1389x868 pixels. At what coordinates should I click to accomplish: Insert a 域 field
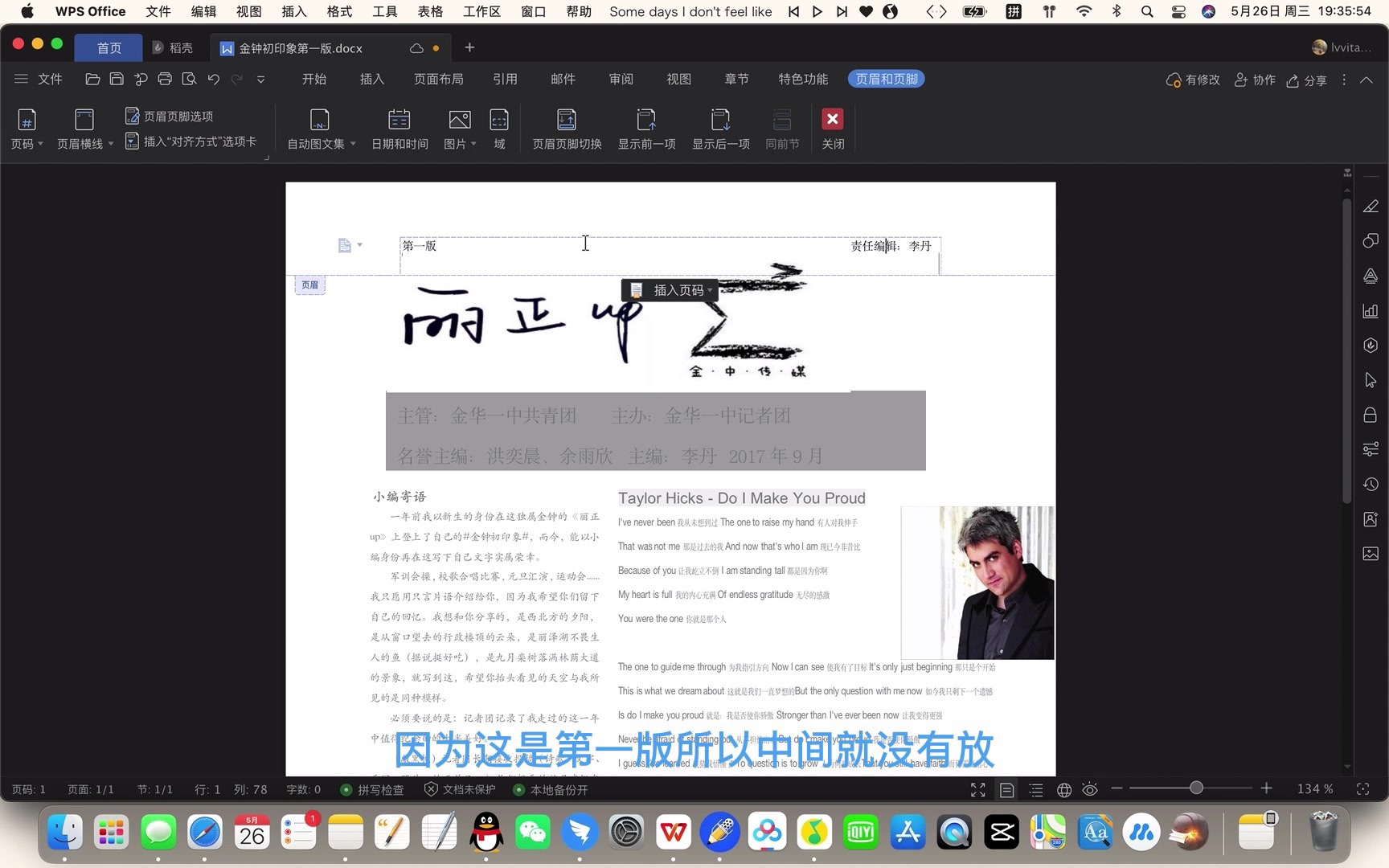(x=499, y=129)
